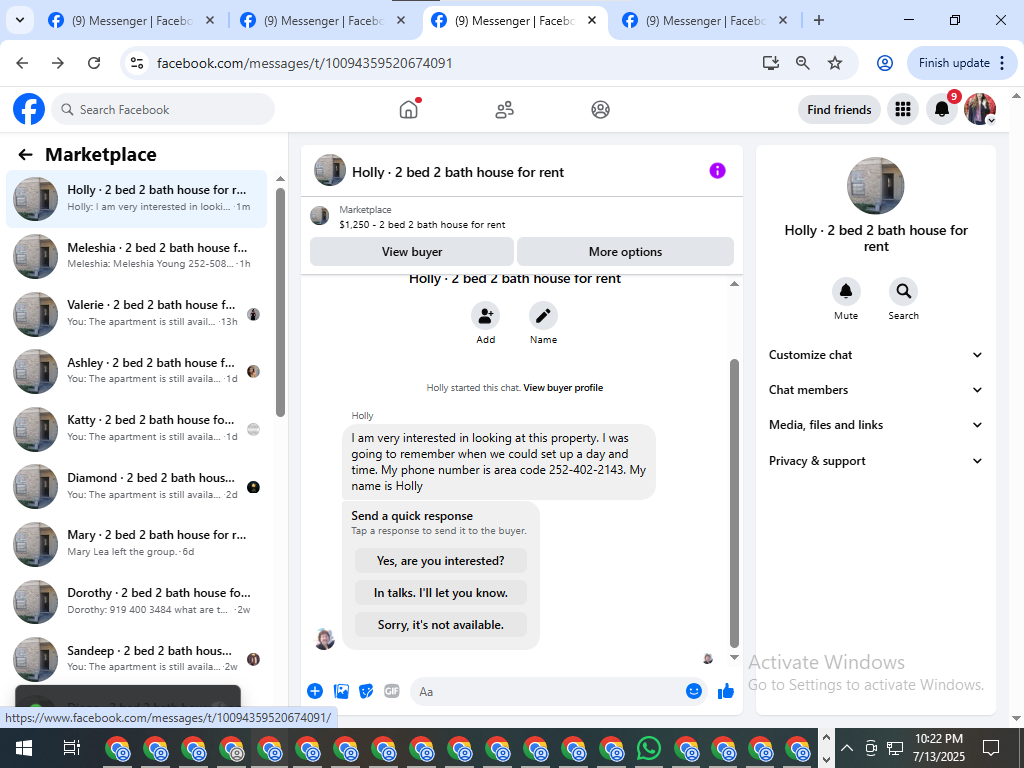The image size is (1024, 768).
Task: Open the Windows notification center
Action: tap(991, 748)
